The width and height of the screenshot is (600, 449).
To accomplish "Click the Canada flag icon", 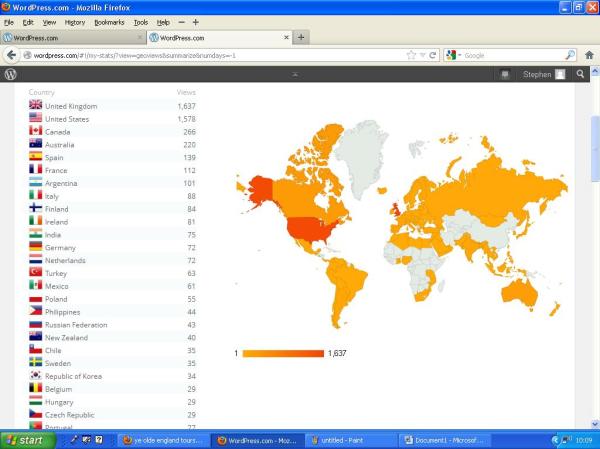I will [36, 131].
